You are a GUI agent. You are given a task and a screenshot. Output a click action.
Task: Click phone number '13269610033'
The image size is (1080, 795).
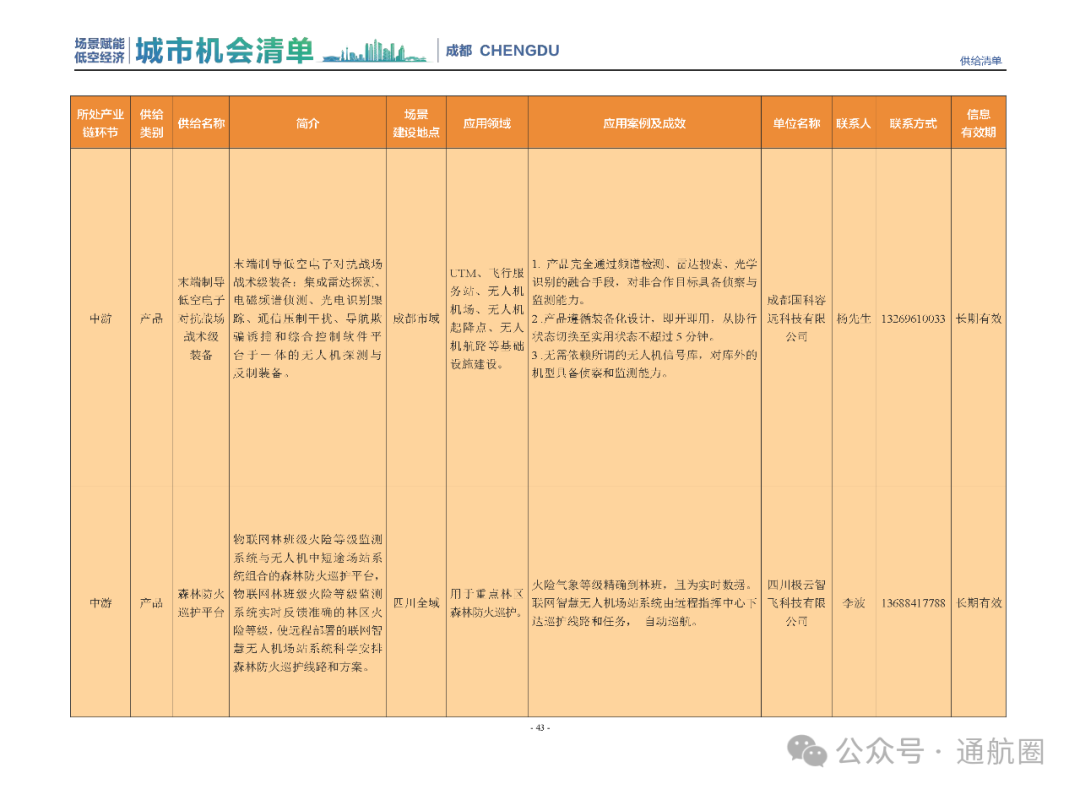[x=913, y=318]
